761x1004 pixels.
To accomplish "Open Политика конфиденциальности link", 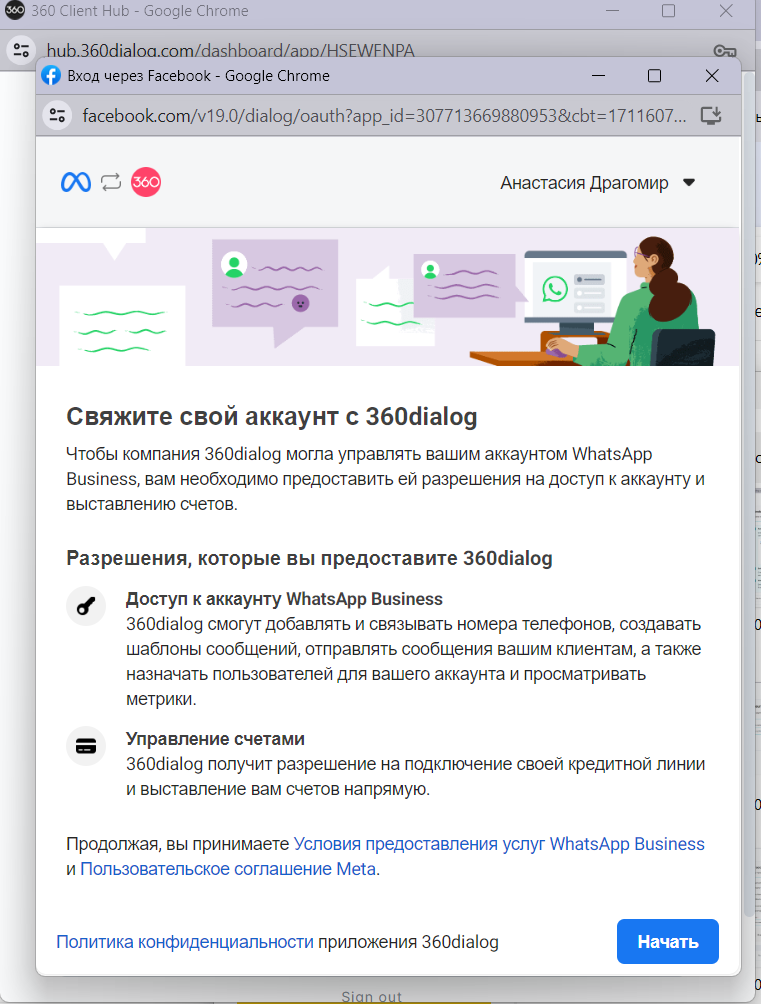I will pyautogui.click(x=185, y=942).
